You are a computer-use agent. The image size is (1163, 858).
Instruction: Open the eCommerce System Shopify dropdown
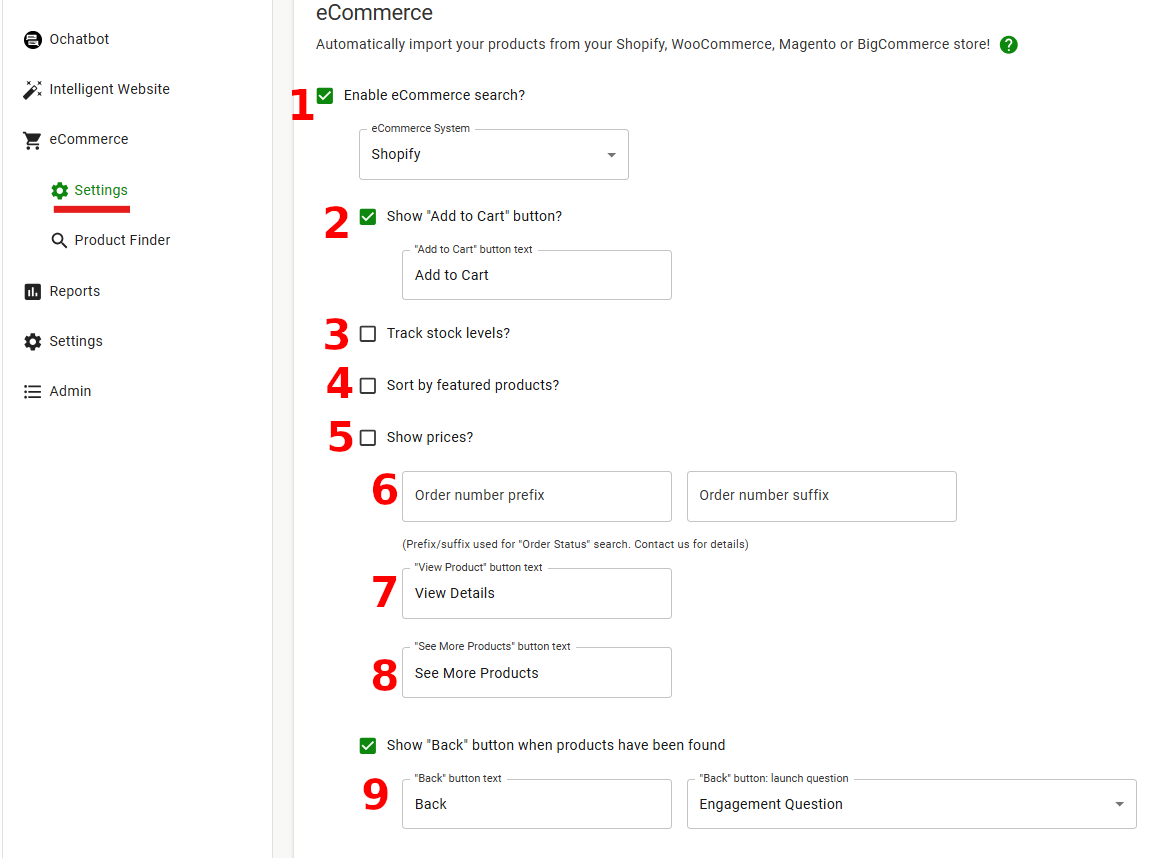tap(494, 155)
